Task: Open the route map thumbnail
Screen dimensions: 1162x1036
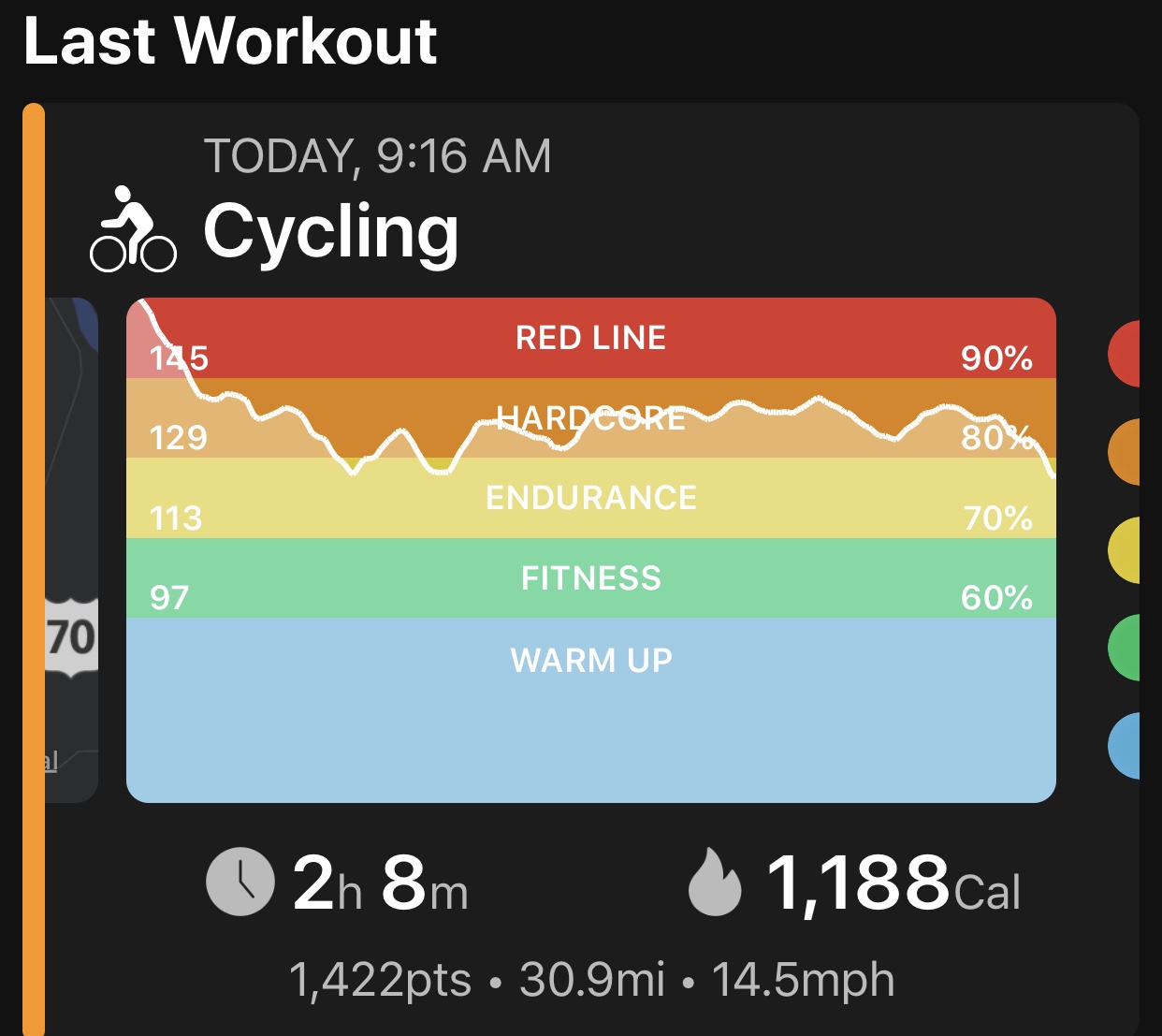Action: (x=72, y=550)
